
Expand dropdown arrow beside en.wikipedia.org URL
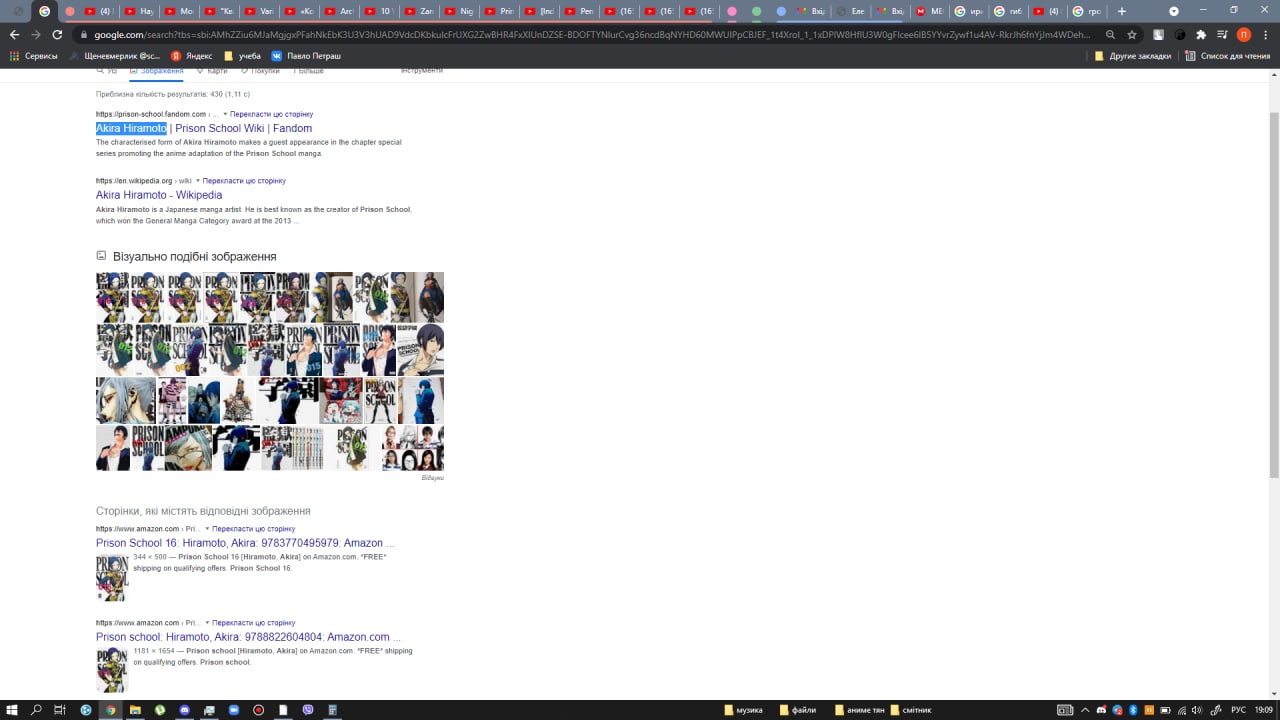point(198,181)
